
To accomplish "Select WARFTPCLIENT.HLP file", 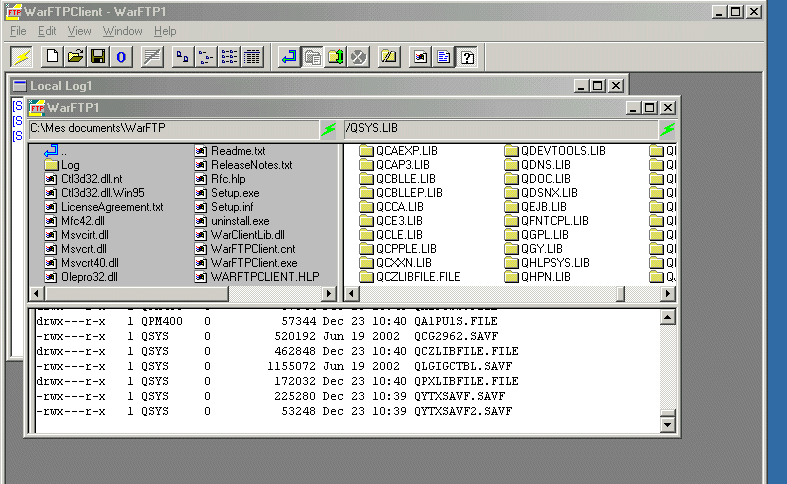I will (257, 277).
